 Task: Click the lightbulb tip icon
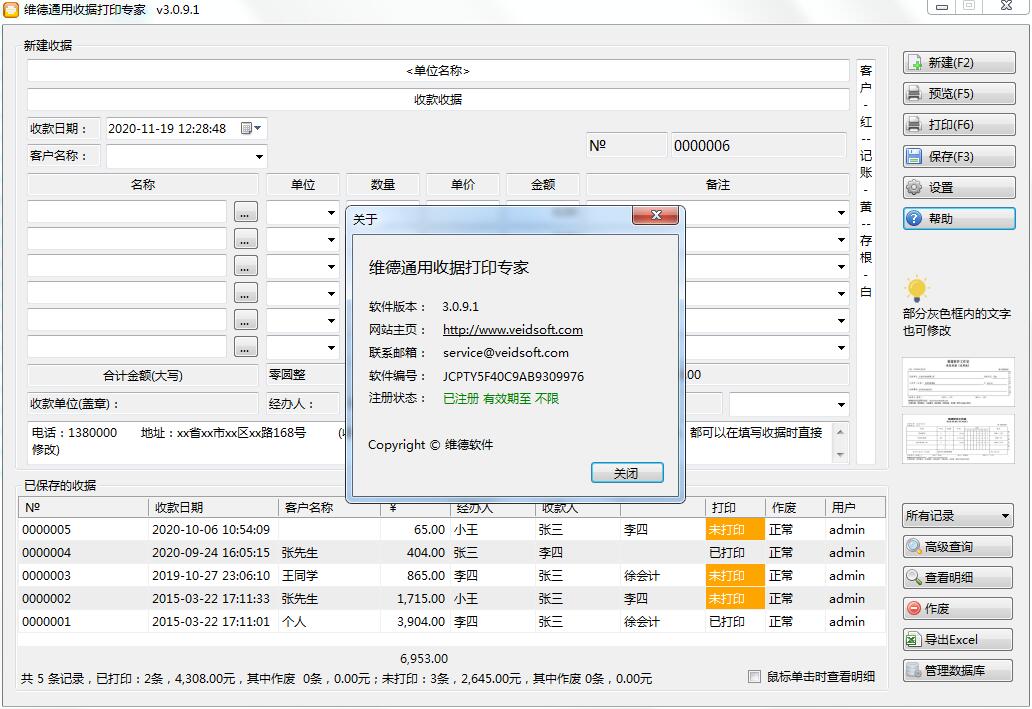pyautogui.click(x=916, y=288)
